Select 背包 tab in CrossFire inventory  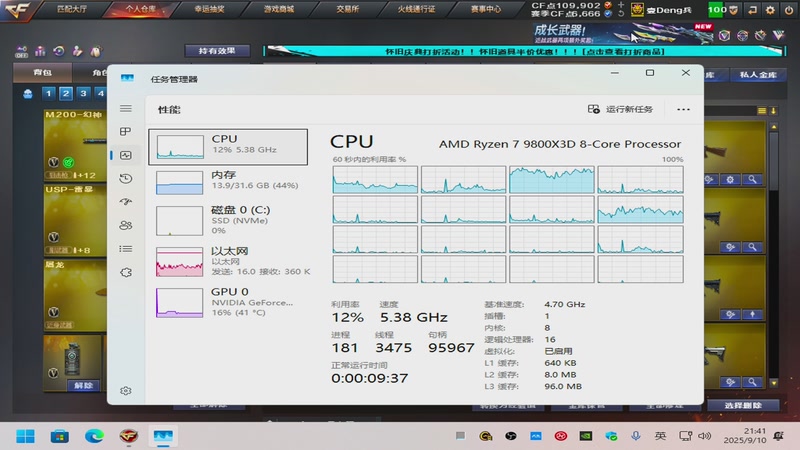tap(42, 72)
